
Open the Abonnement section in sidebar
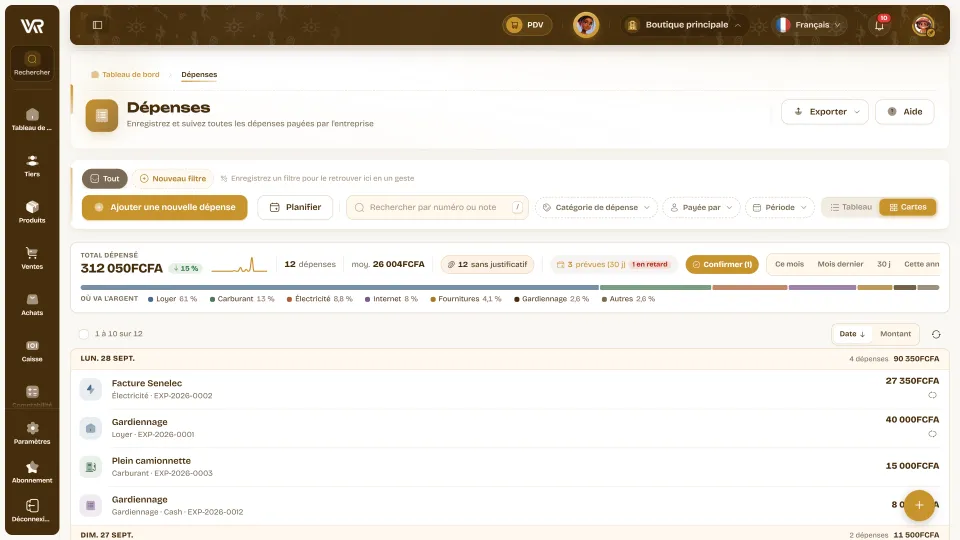pyautogui.click(x=32, y=472)
